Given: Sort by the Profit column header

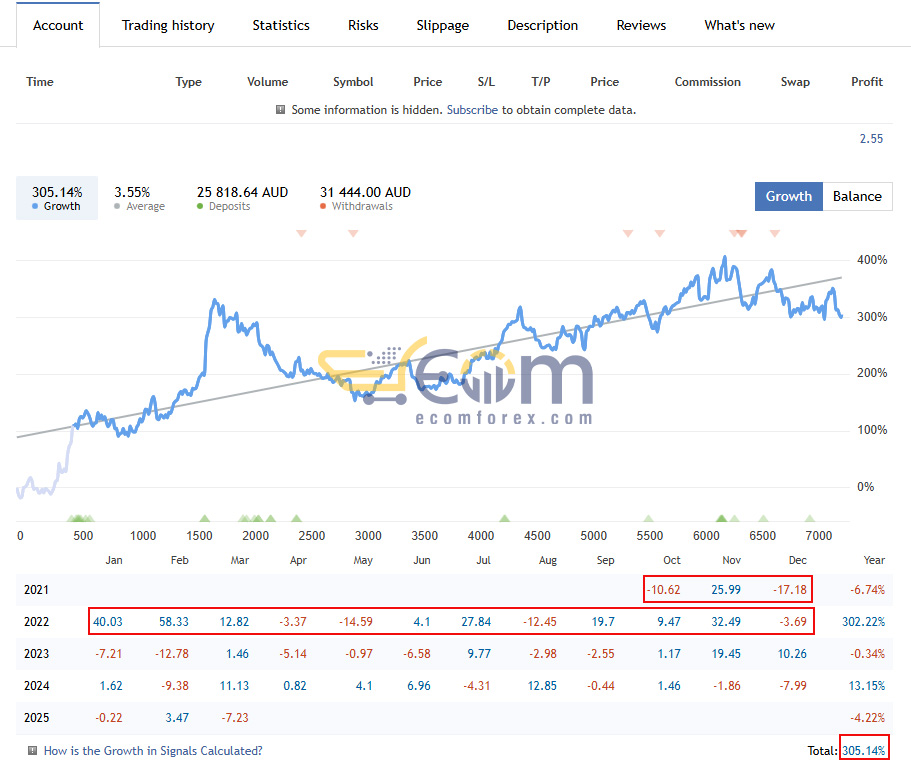Looking at the screenshot, I should click(x=867, y=82).
